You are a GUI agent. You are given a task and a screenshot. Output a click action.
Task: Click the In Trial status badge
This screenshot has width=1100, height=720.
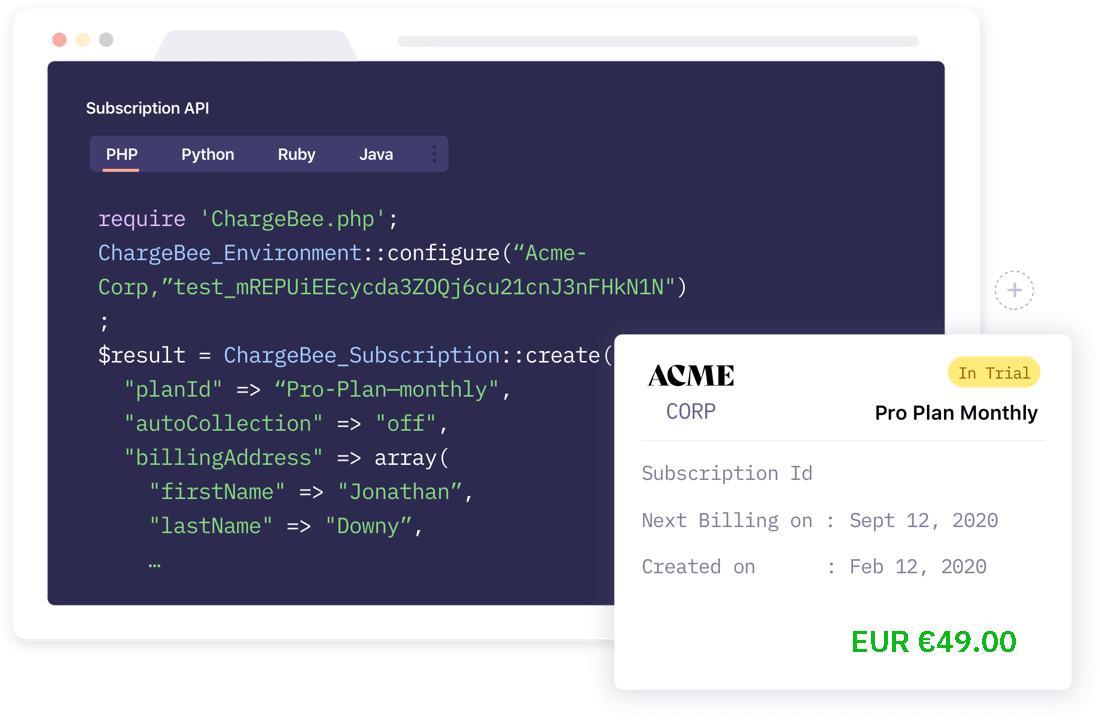[x=994, y=373]
